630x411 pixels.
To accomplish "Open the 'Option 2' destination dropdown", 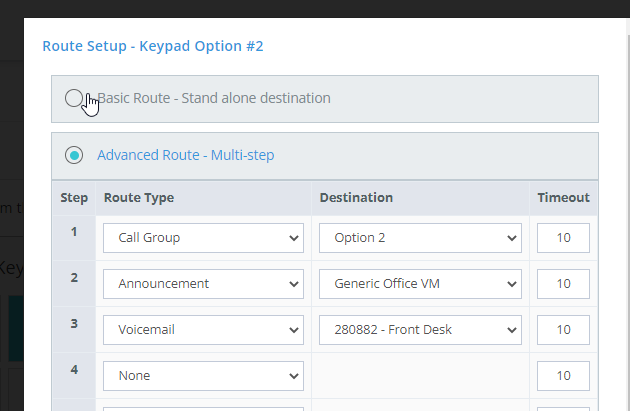I will [x=420, y=238].
